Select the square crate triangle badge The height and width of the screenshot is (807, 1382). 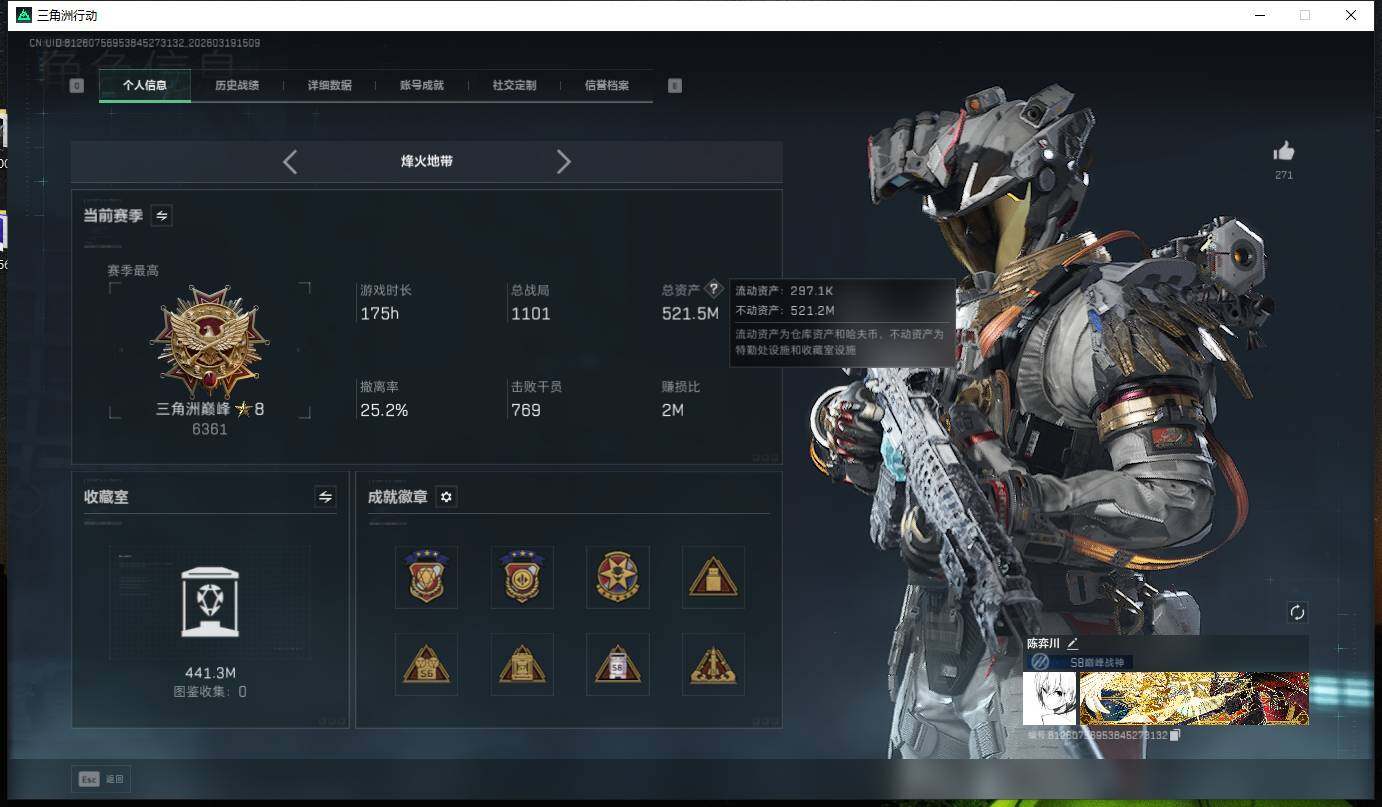tap(522, 664)
